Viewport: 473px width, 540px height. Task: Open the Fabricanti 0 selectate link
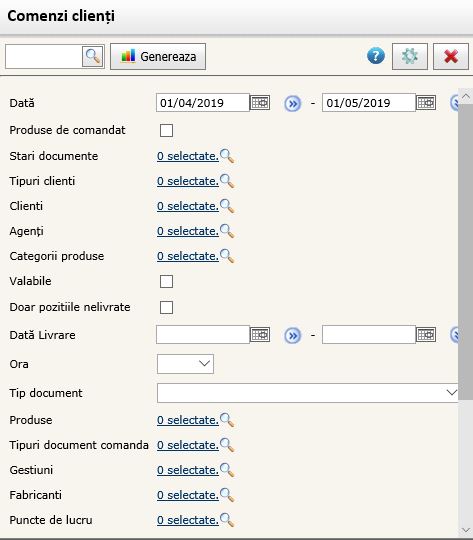coord(188,495)
